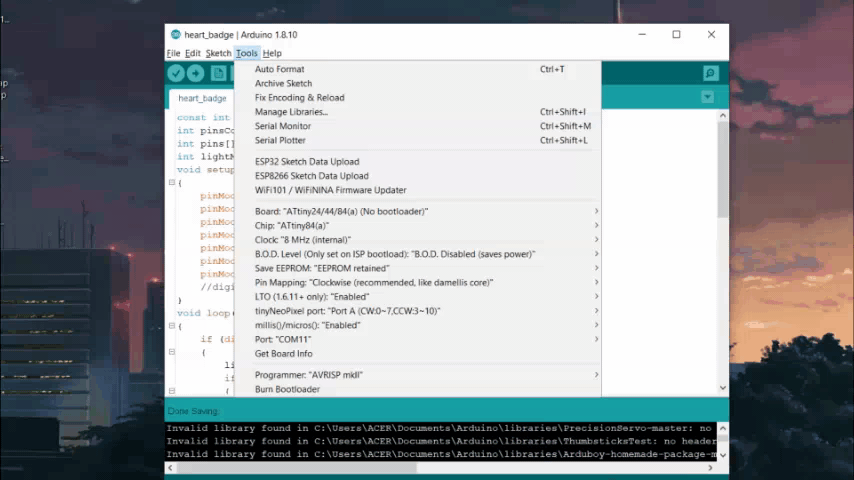
Task: Launch Serial Plotter from the menu
Action: (x=417, y=140)
